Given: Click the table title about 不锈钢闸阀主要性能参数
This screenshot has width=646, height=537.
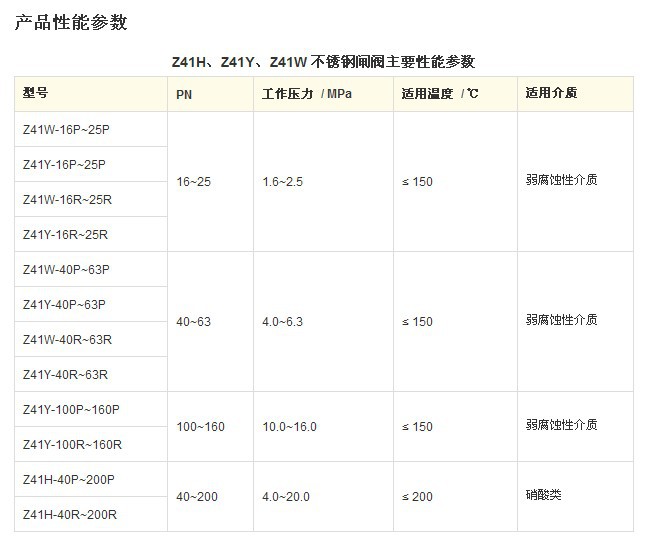Looking at the screenshot, I should point(322,62).
